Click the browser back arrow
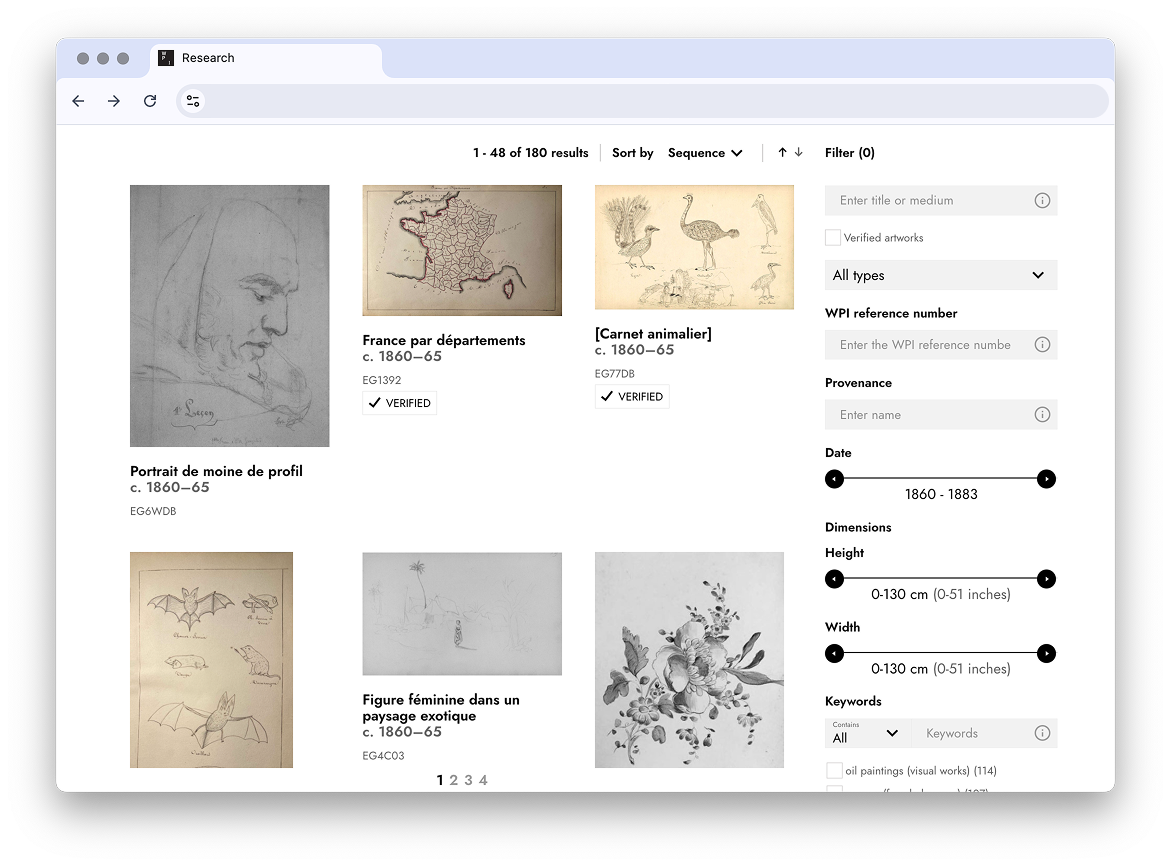Image resolution: width=1171 pixels, height=866 pixels. point(78,101)
